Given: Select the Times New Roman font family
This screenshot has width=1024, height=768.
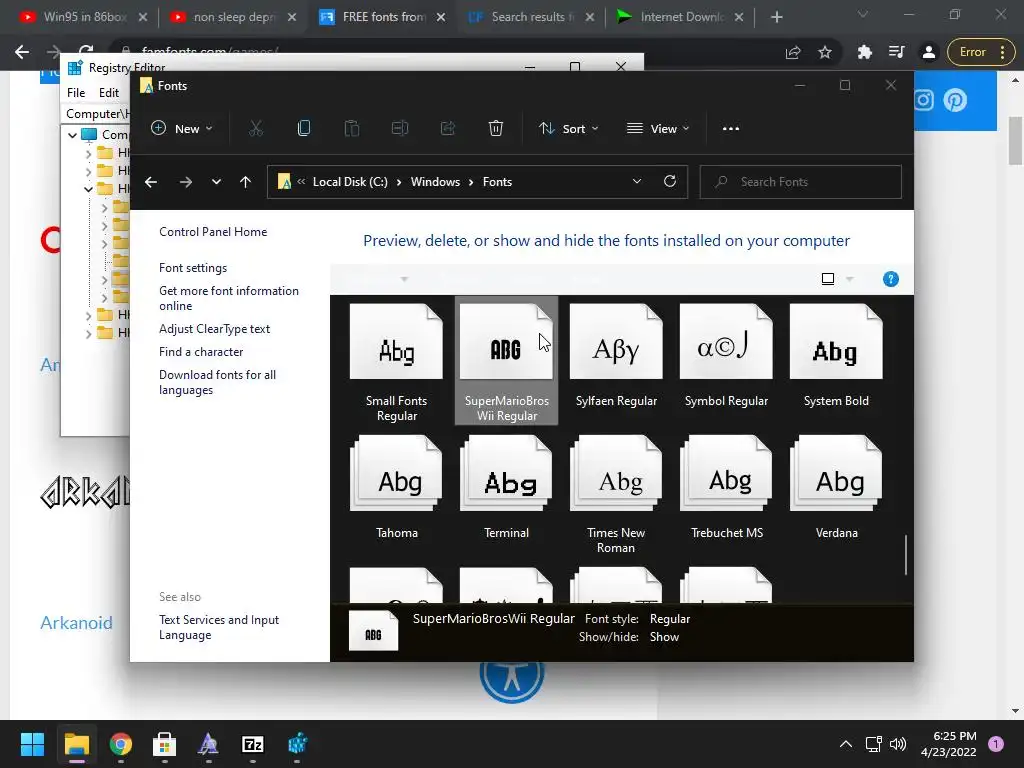Looking at the screenshot, I should point(616,494).
